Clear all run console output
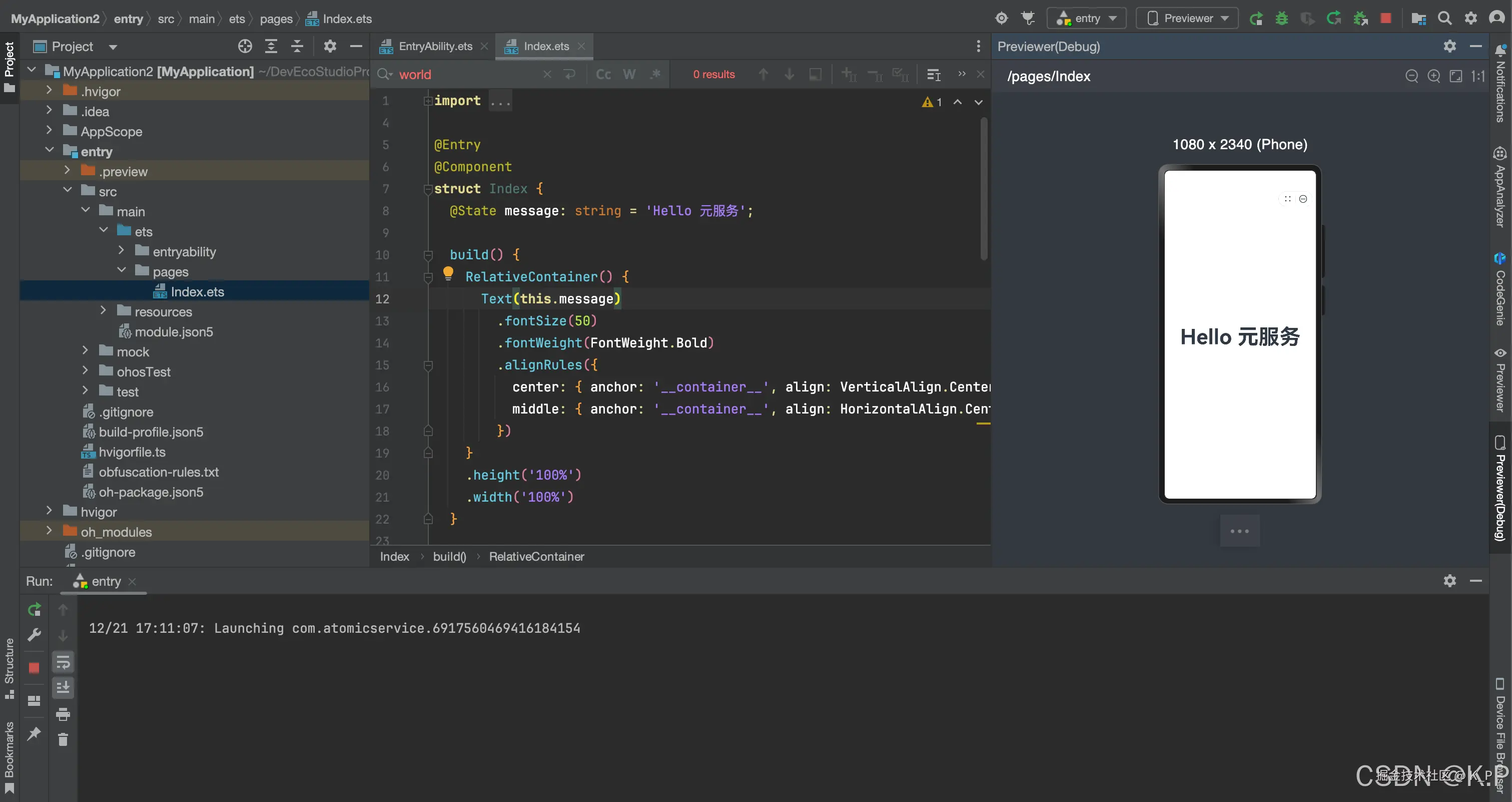The image size is (1512, 802). [63, 740]
